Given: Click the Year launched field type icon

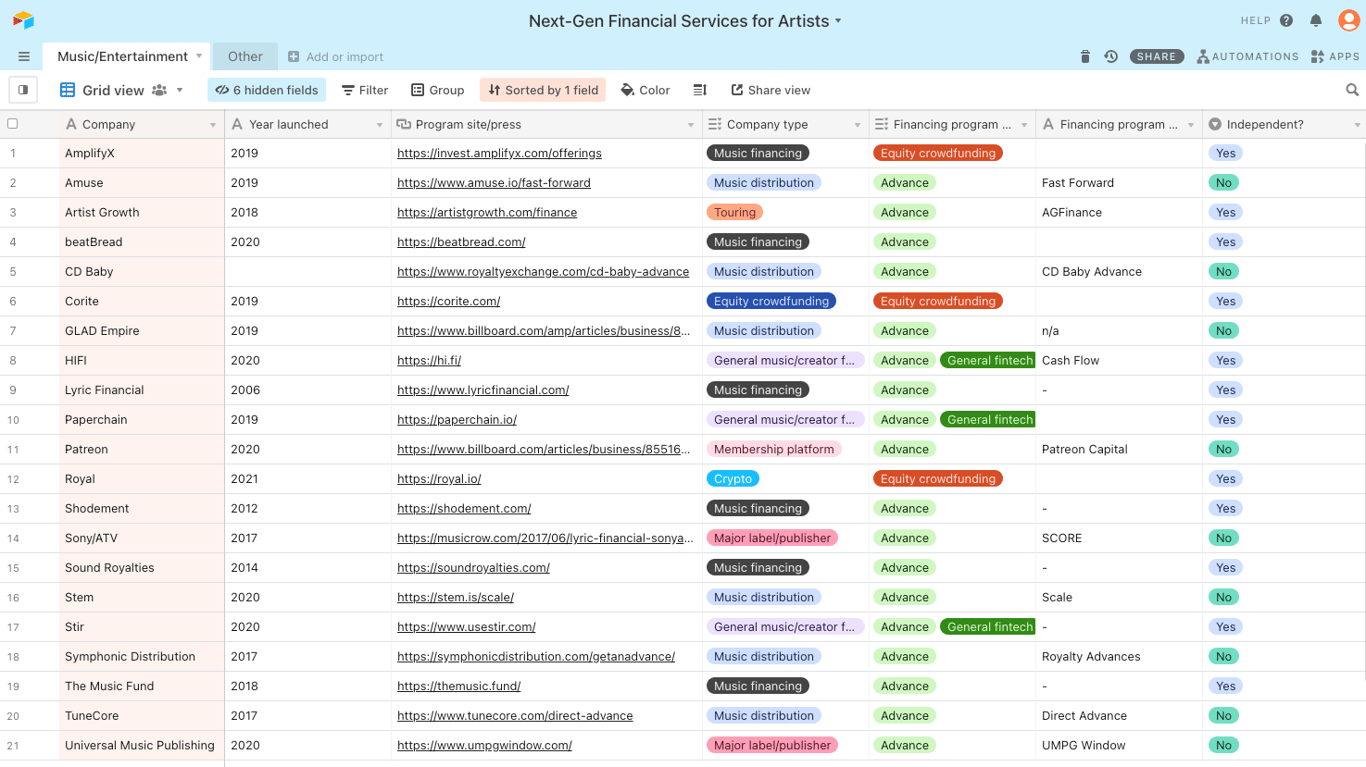Looking at the screenshot, I should [237, 125].
